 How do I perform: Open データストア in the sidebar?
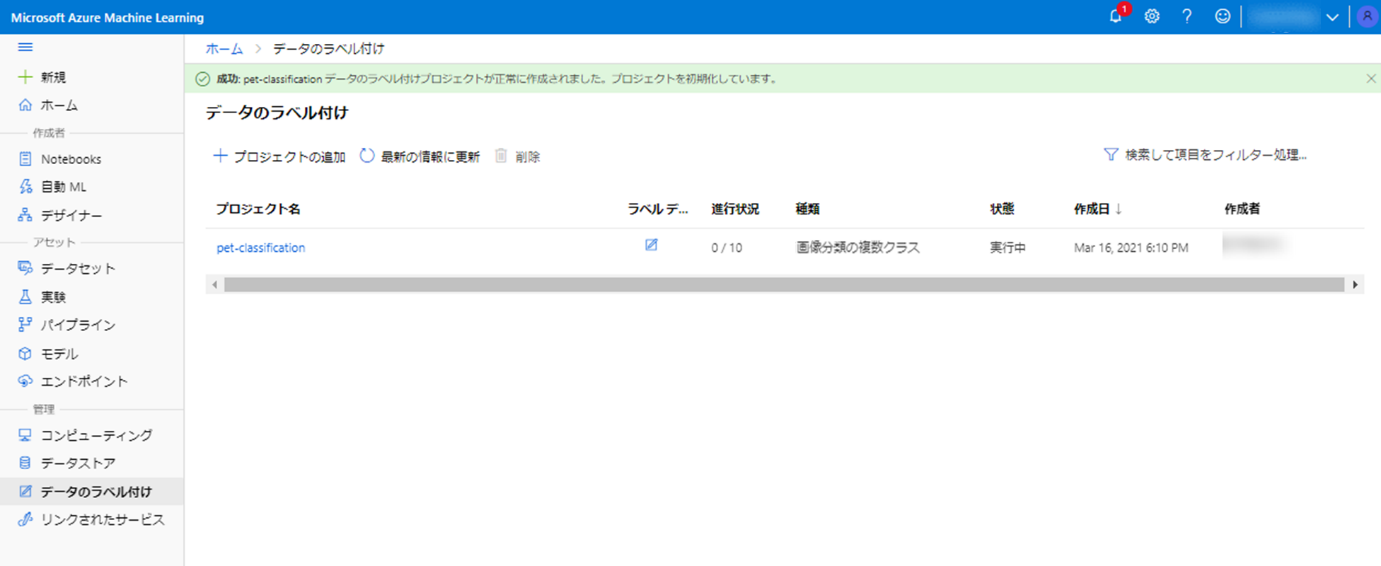point(67,463)
